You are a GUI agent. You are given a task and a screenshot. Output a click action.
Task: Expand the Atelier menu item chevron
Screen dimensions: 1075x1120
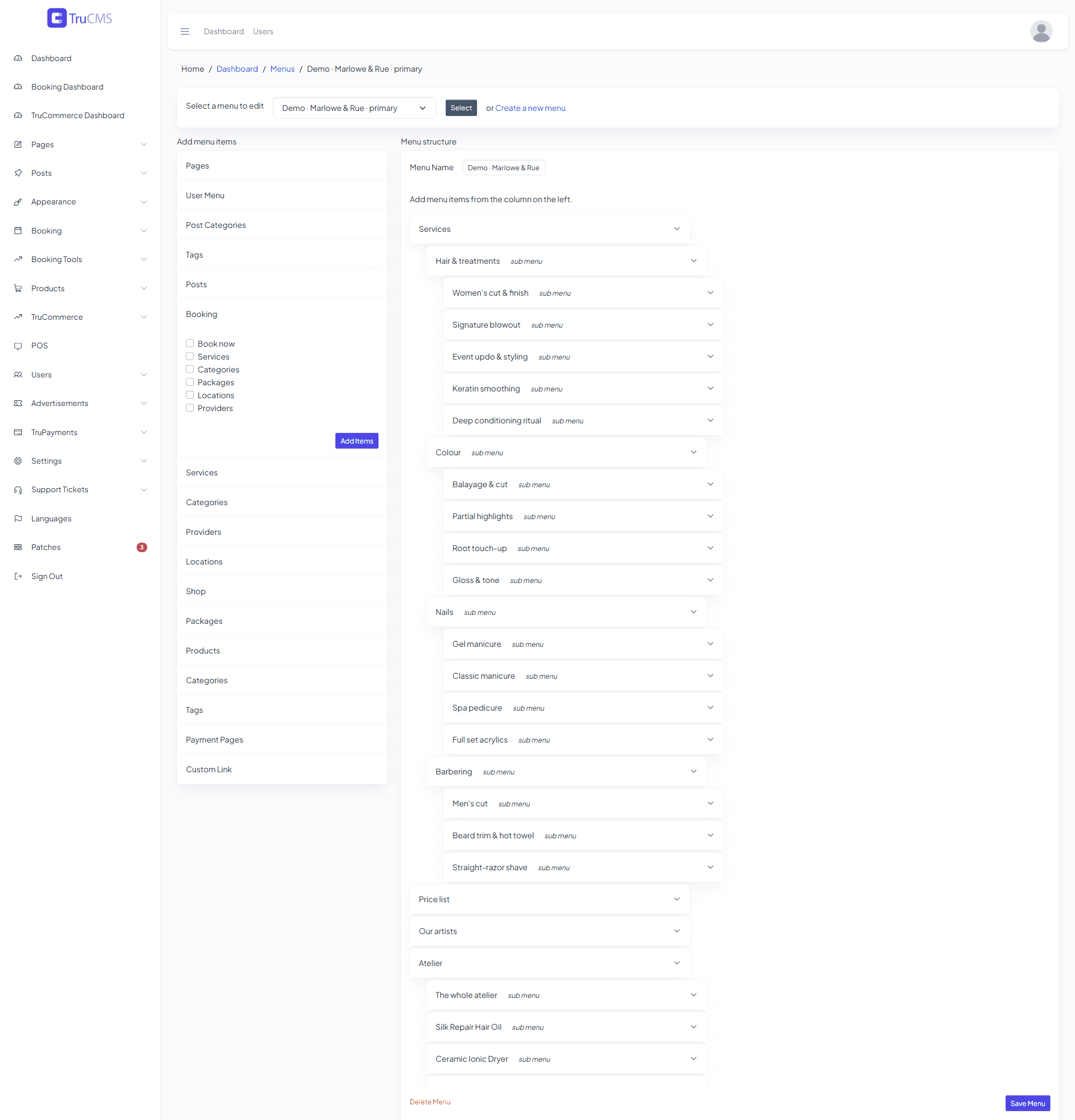point(677,963)
